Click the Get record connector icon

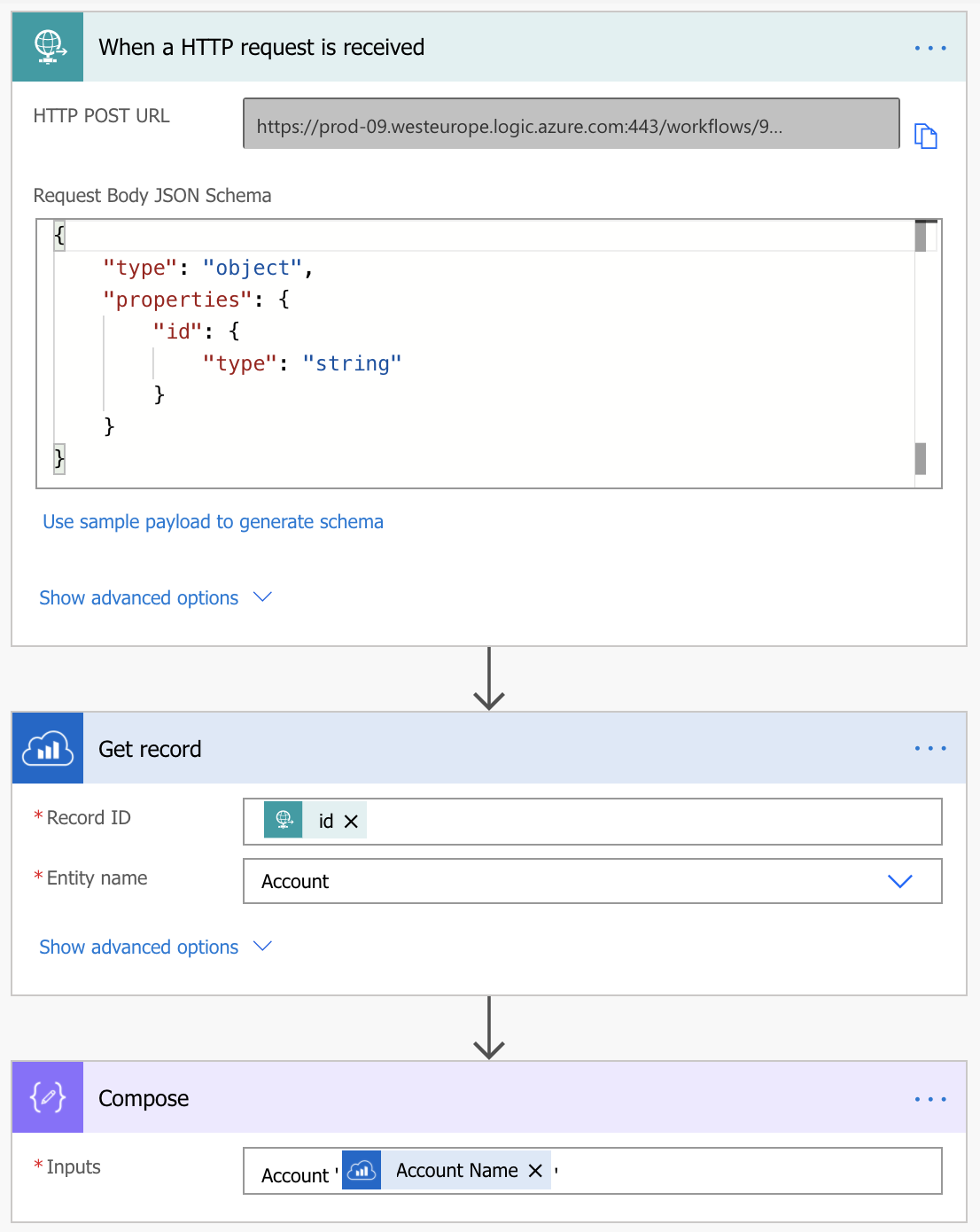pos(48,749)
